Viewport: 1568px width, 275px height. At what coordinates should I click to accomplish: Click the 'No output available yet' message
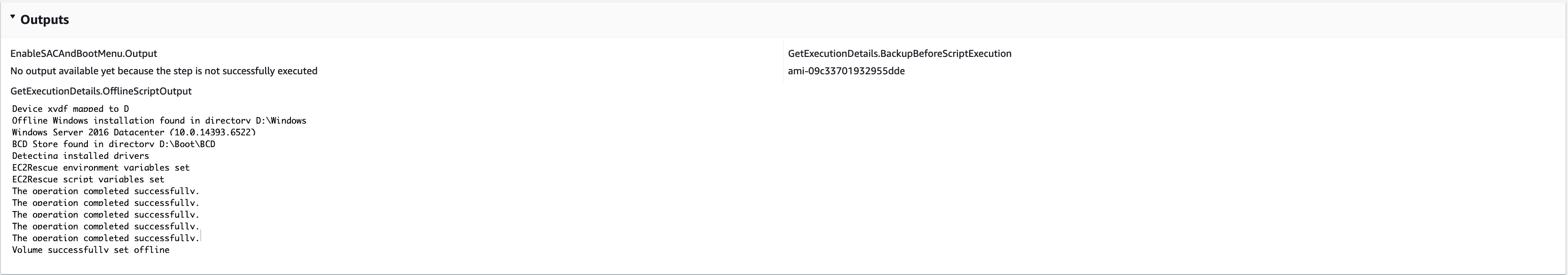164,71
